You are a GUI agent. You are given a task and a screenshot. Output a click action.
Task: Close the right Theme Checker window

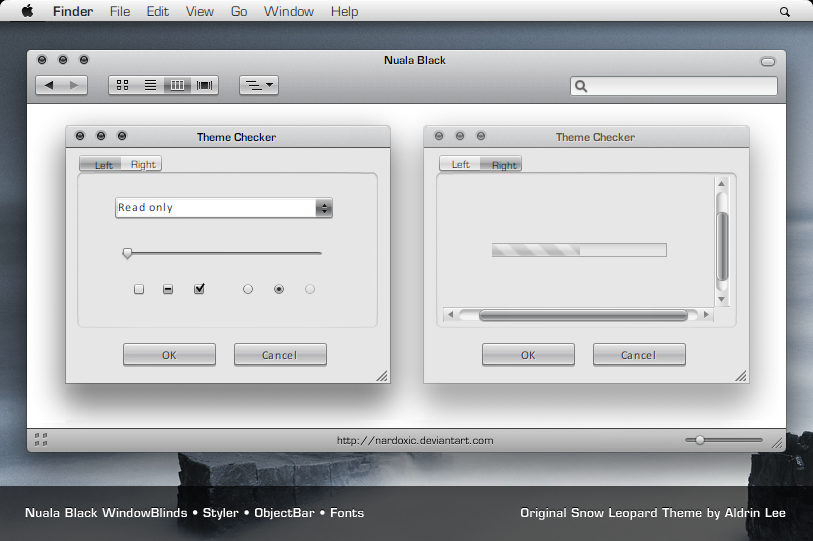pyautogui.click(x=439, y=136)
